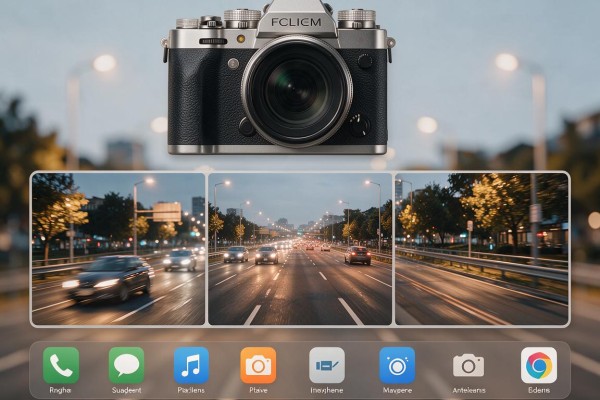Screen dimensions: 600x400
Task: Launch the blue lens app labeled Mavpere
Action: (x=397, y=365)
